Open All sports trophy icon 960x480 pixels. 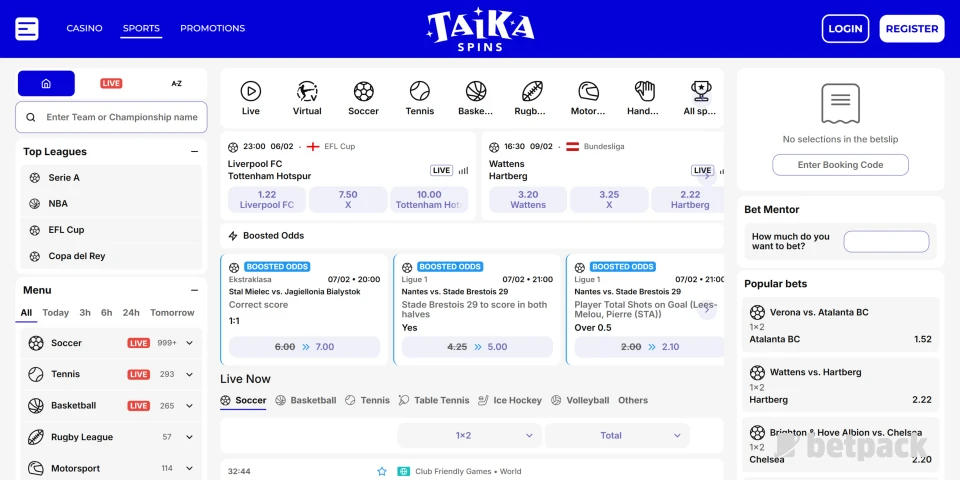coord(701,91)
